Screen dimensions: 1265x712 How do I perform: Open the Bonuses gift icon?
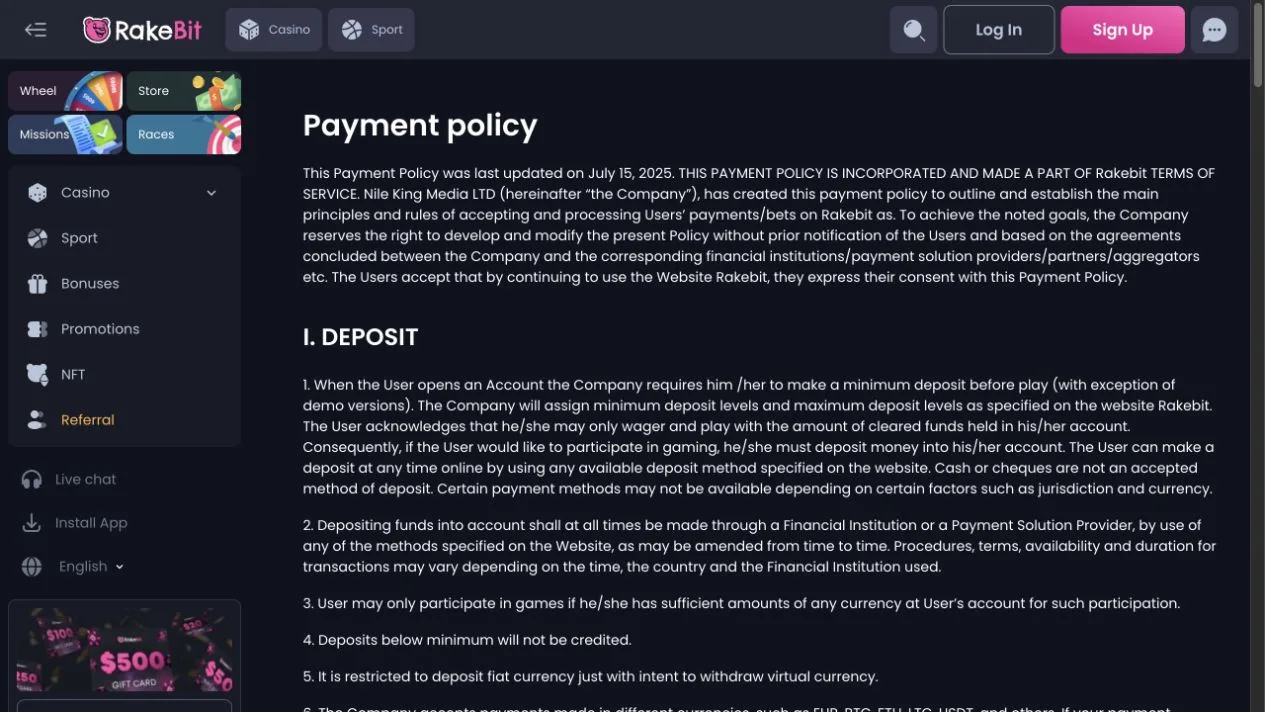pyautogui.click(x=37, y=284)
